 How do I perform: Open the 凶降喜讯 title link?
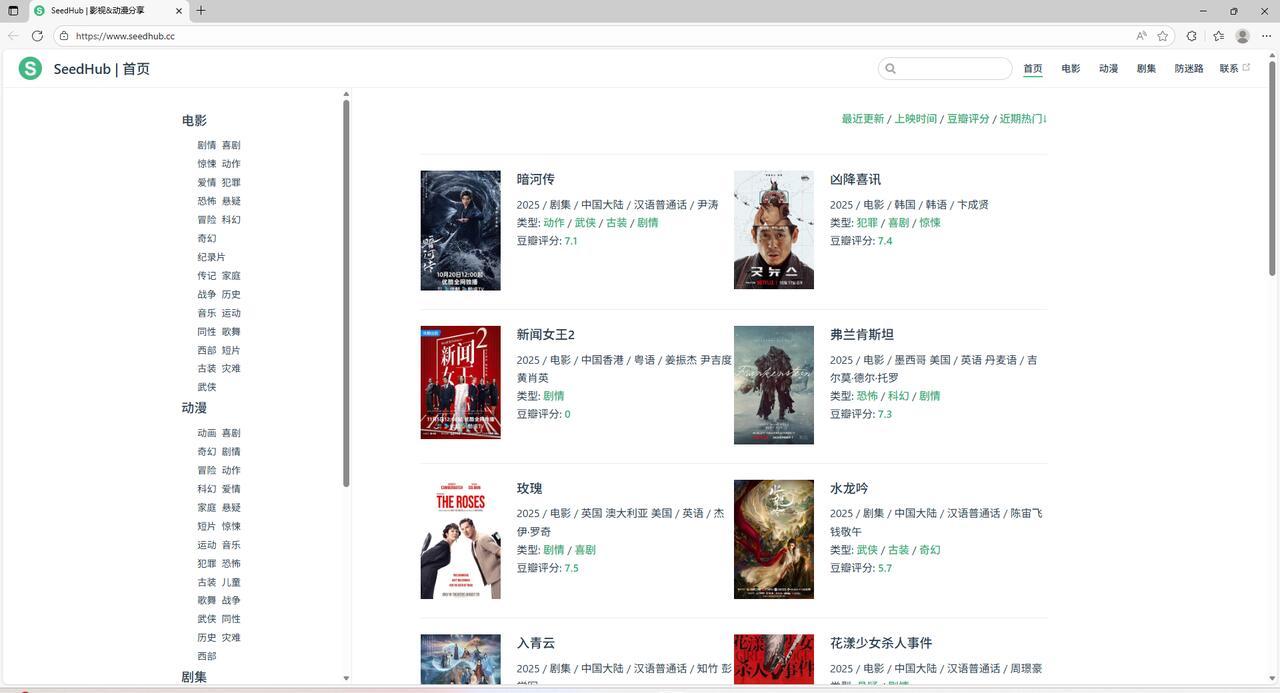(855, 179)
